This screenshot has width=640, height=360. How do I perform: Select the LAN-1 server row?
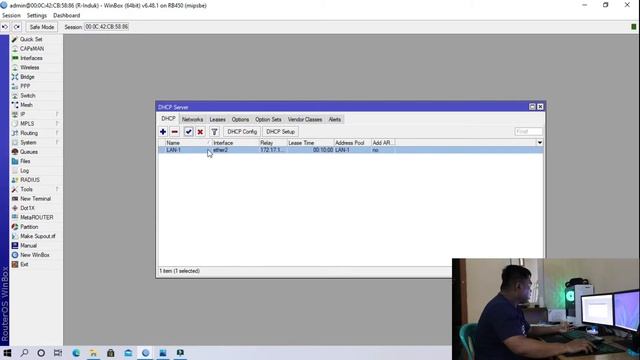click(x=351, y=150)
